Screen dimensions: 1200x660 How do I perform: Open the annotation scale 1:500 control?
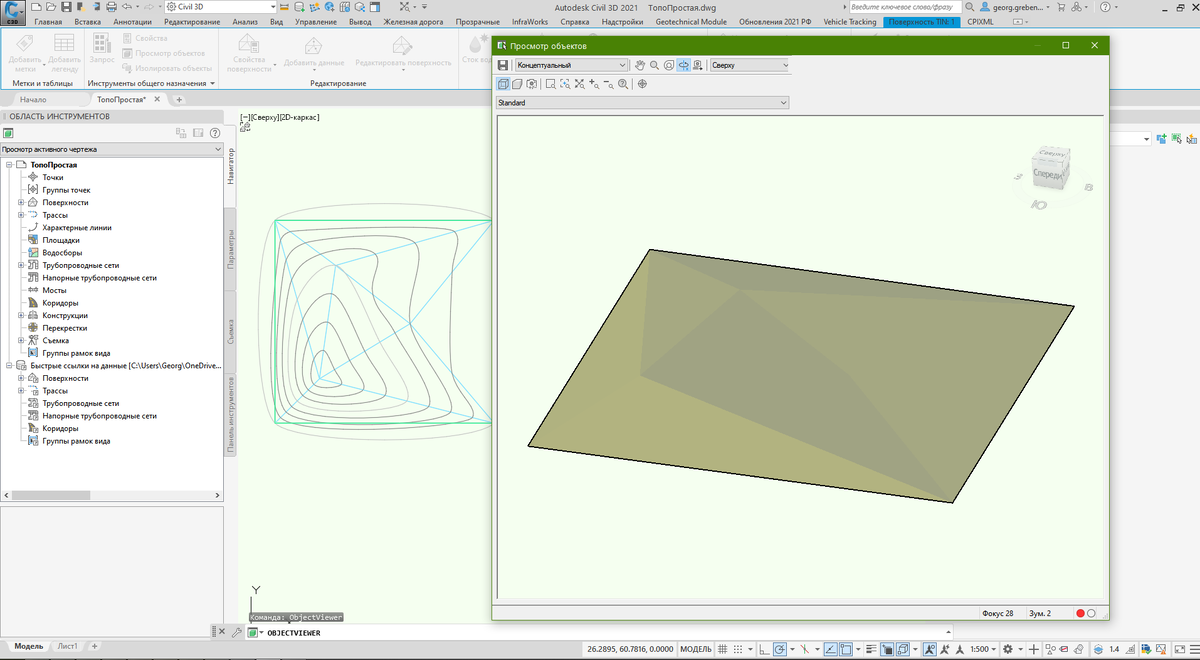(981, 648)
